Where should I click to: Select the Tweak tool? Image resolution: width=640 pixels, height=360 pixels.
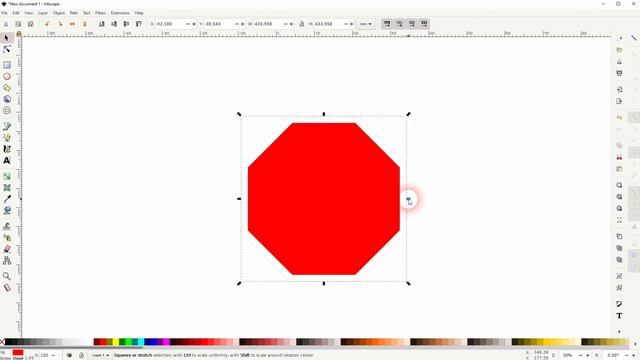click(7, 226)
